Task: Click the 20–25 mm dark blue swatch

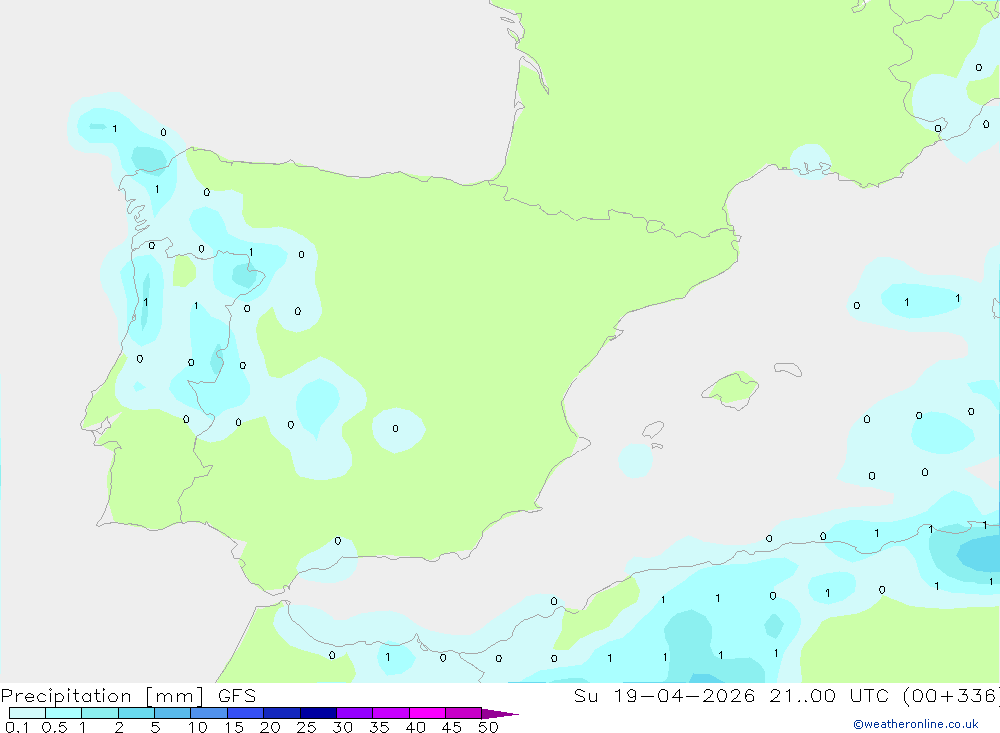Action: [x=282, y=713]
